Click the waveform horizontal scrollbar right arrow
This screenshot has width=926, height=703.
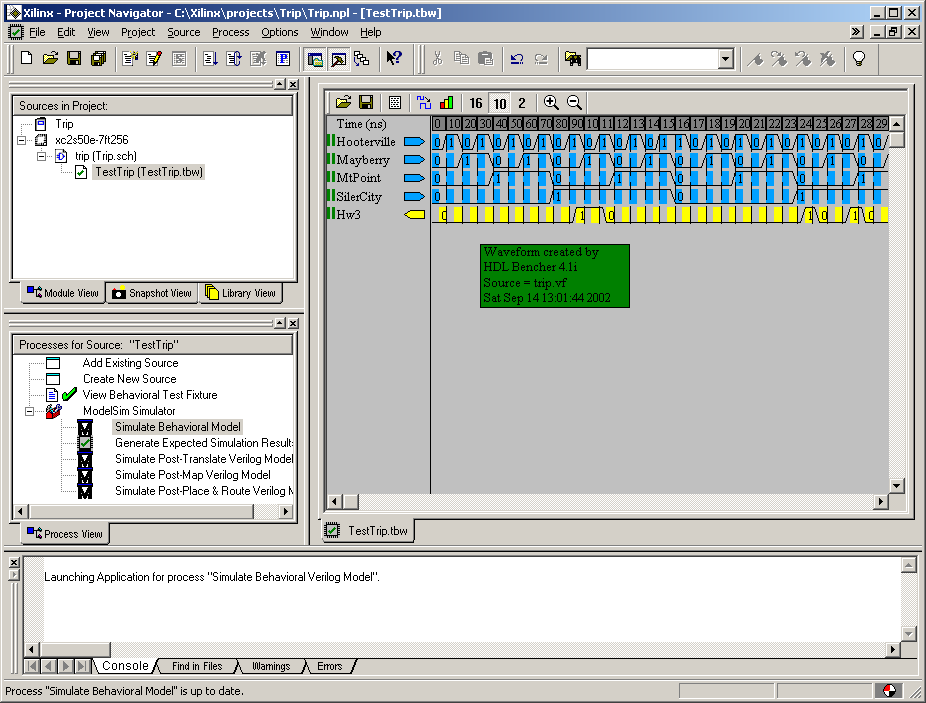click(881, 502)
